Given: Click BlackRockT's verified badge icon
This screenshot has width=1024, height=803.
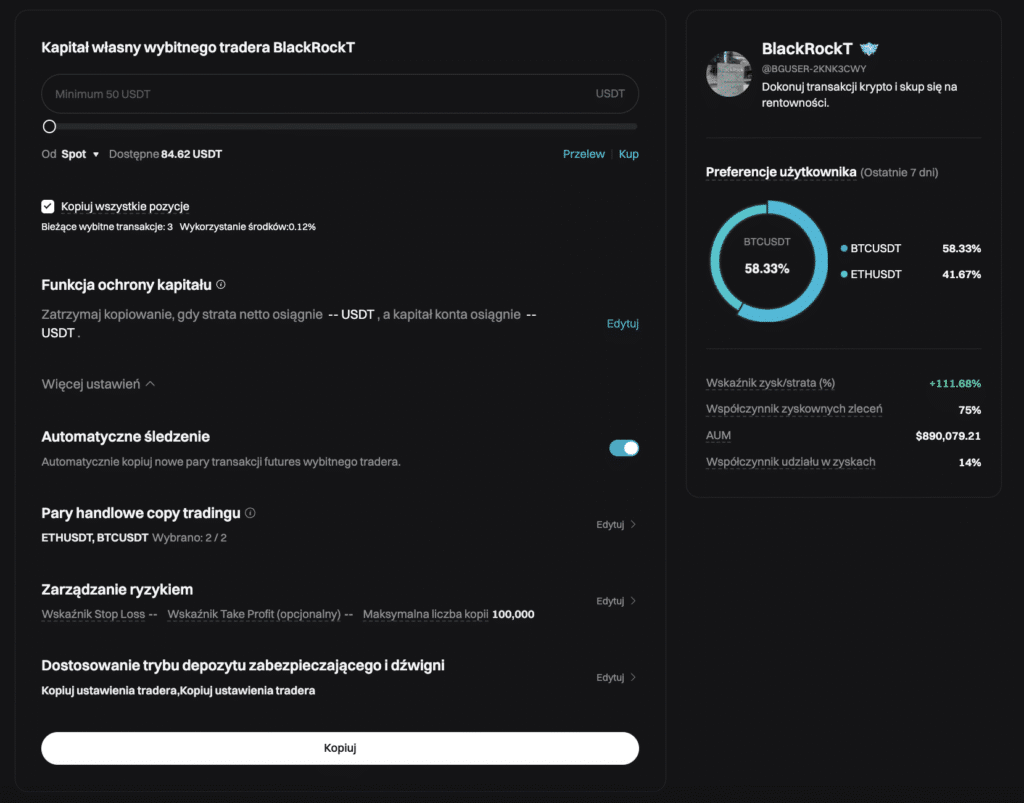Looking at the screenshot, I should click(868, 47).
